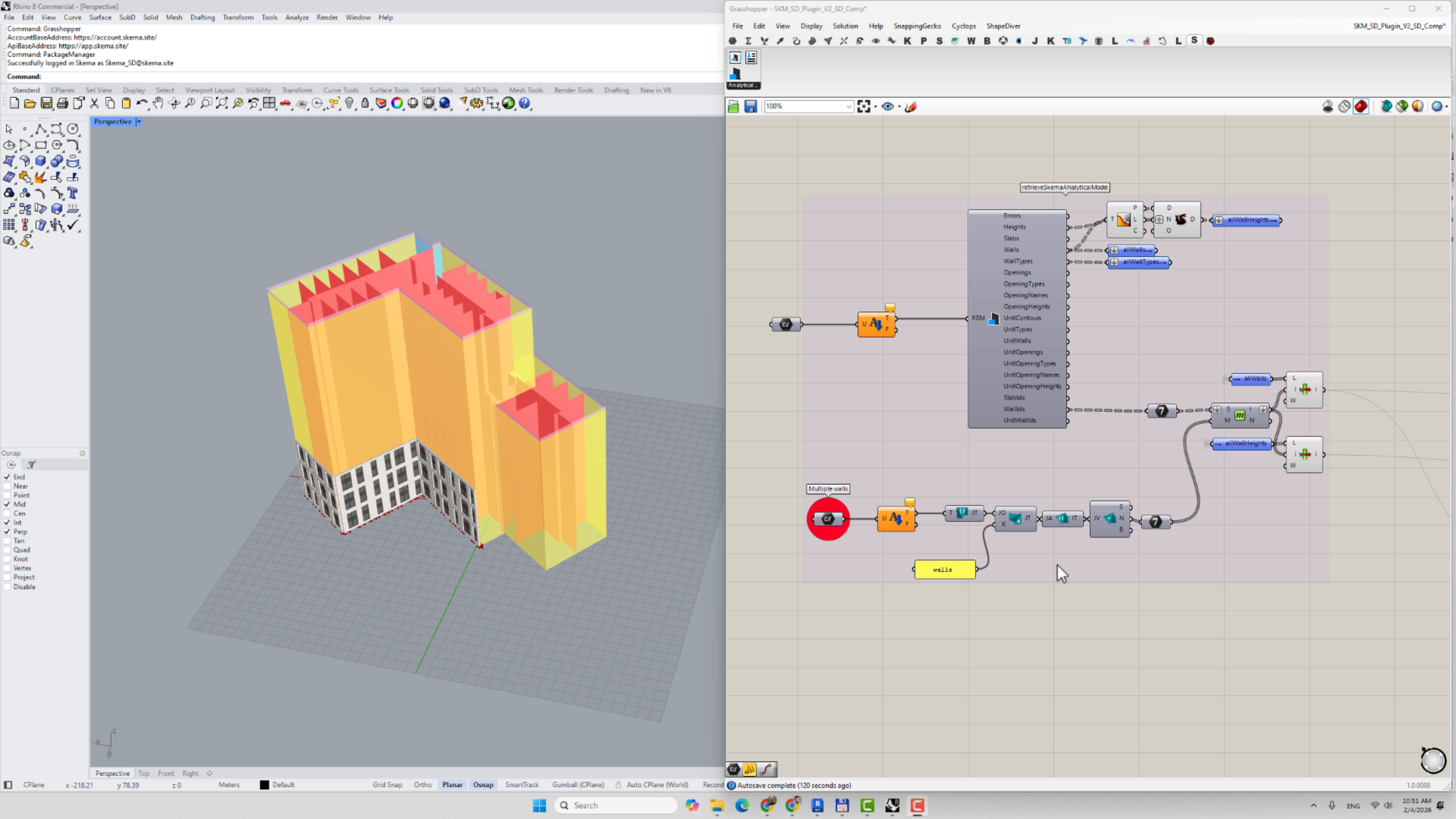The width and height of the screenshot is (1456, 819).
Task: Enable the Near osnap checkbox
Action: [8, 486]
